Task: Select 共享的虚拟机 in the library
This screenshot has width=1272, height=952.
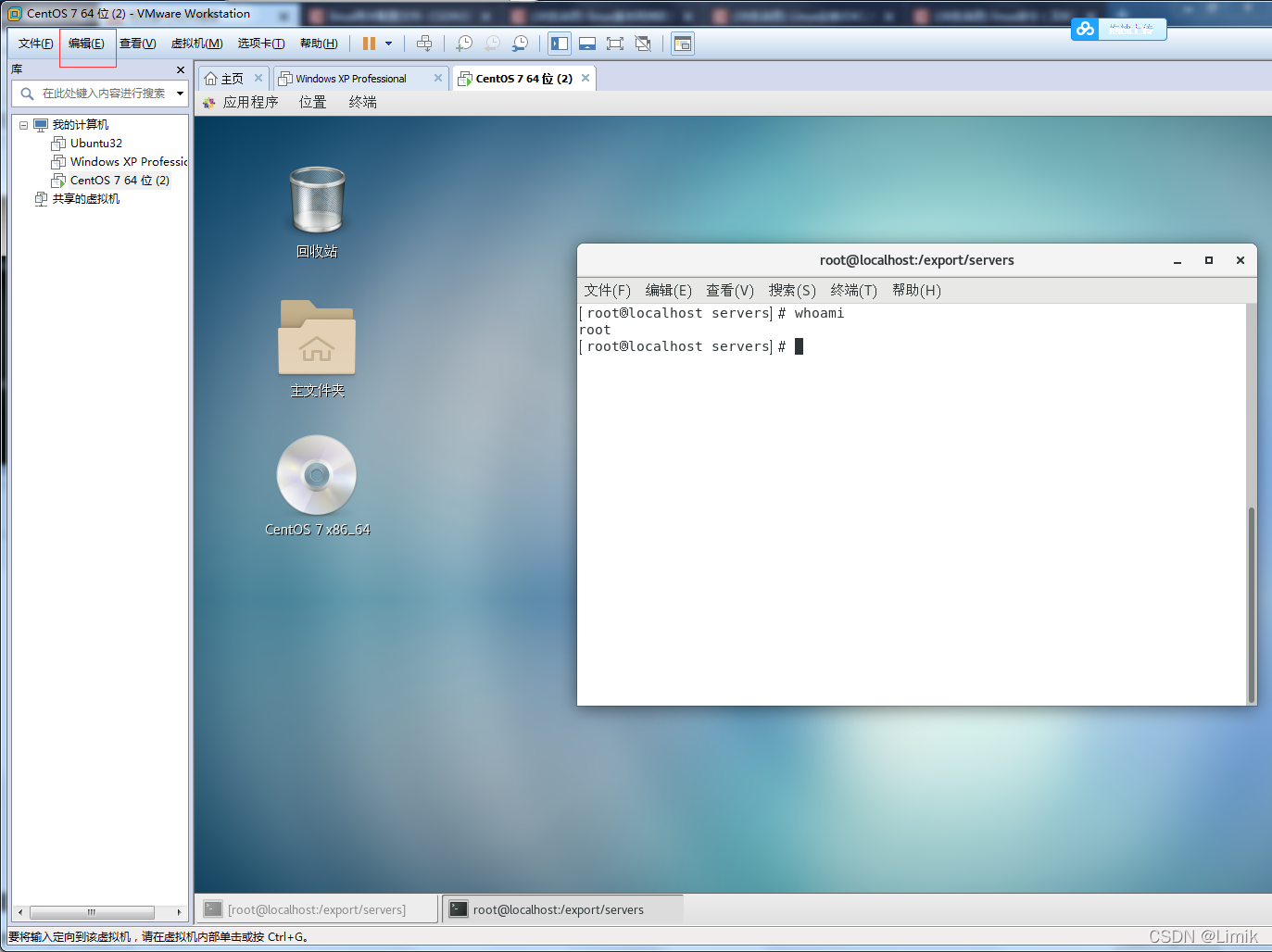Action: coord(85,199)
